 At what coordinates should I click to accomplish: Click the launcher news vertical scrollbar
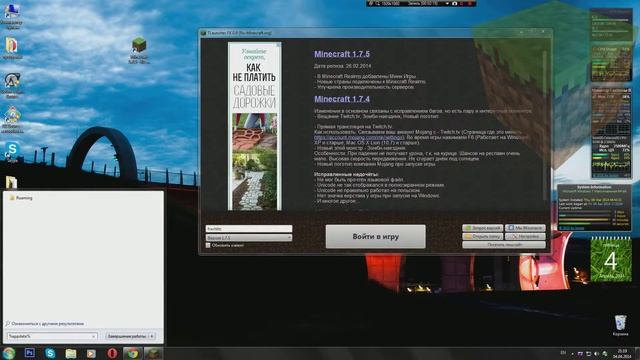[544, 126]
